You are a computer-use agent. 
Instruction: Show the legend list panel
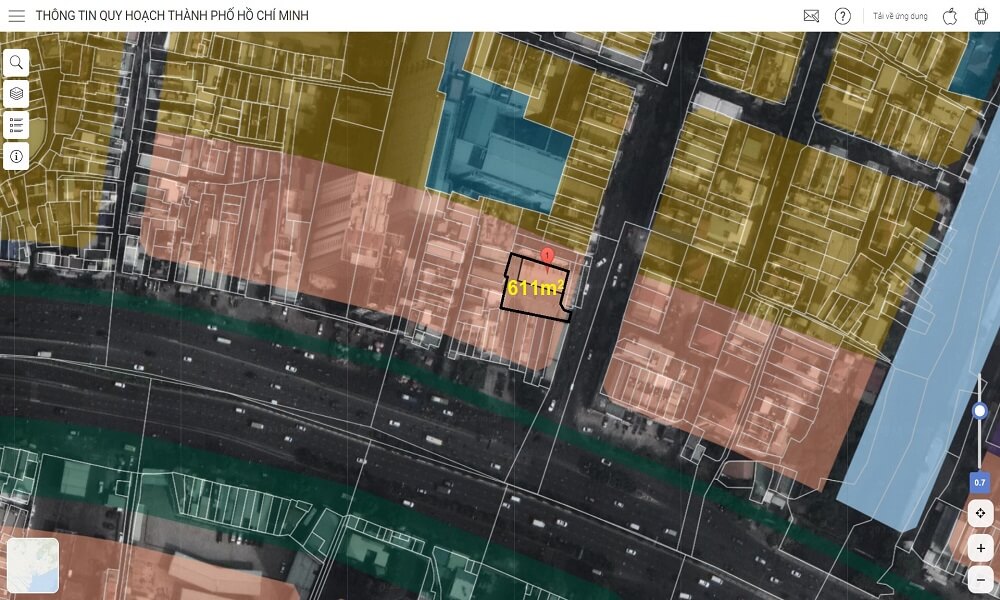[16, 125]
